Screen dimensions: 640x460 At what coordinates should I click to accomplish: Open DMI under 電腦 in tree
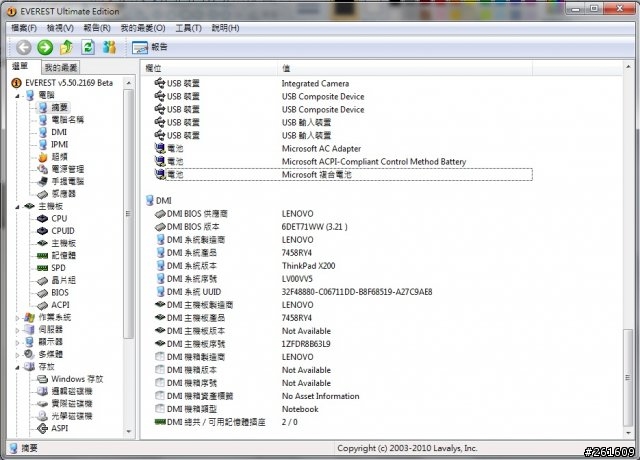click(x=59, y=132)
